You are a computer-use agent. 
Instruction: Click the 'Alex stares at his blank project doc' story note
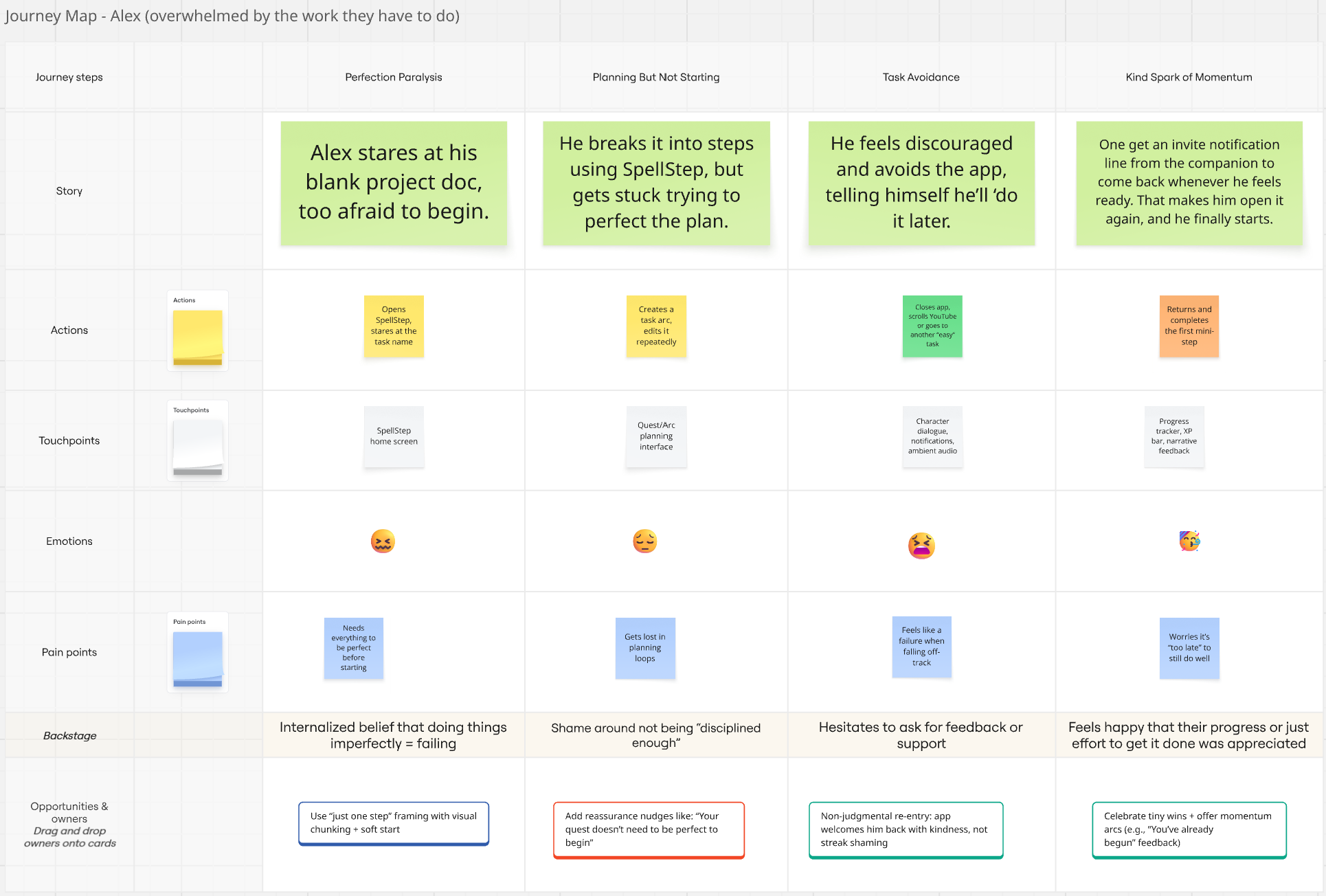pos(394,183)
